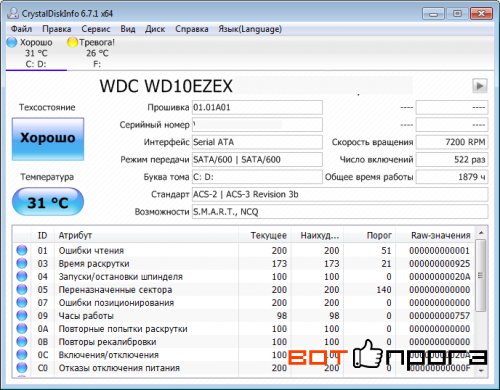
Task: Click the Интерфейс field Serial ATA
Action: [257, 142]
